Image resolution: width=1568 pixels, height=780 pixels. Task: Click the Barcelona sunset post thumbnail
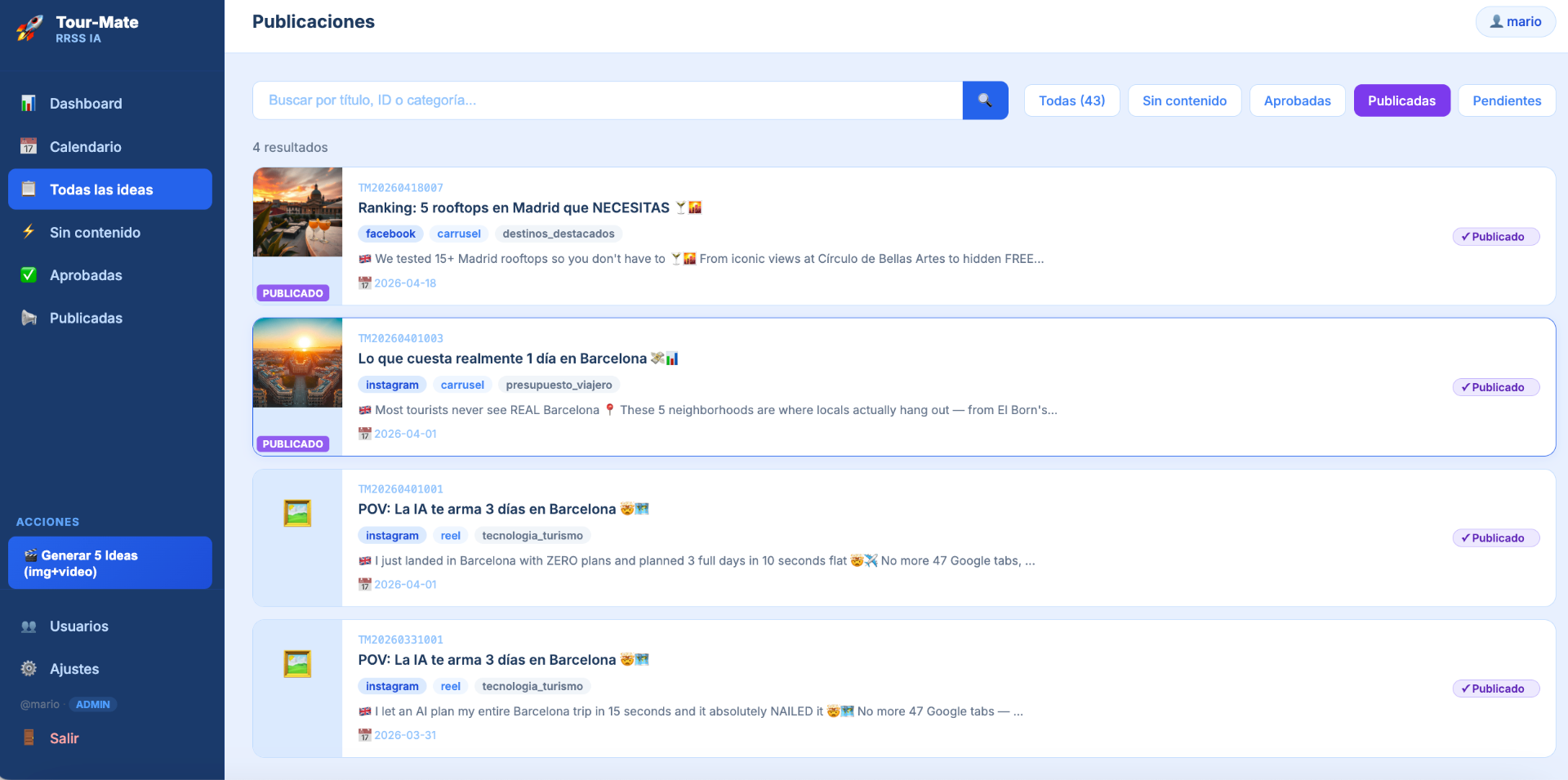[x=297, y=363]
